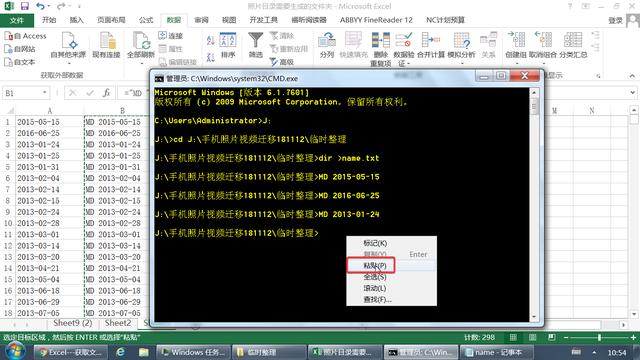Screen dimensions: 640x360
Task: Collapse the ribbon with the chevron
Action: click(632, 76)
